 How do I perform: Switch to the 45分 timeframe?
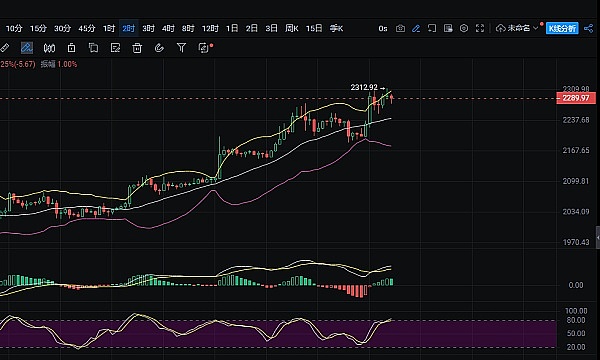(x=87, y=28)
